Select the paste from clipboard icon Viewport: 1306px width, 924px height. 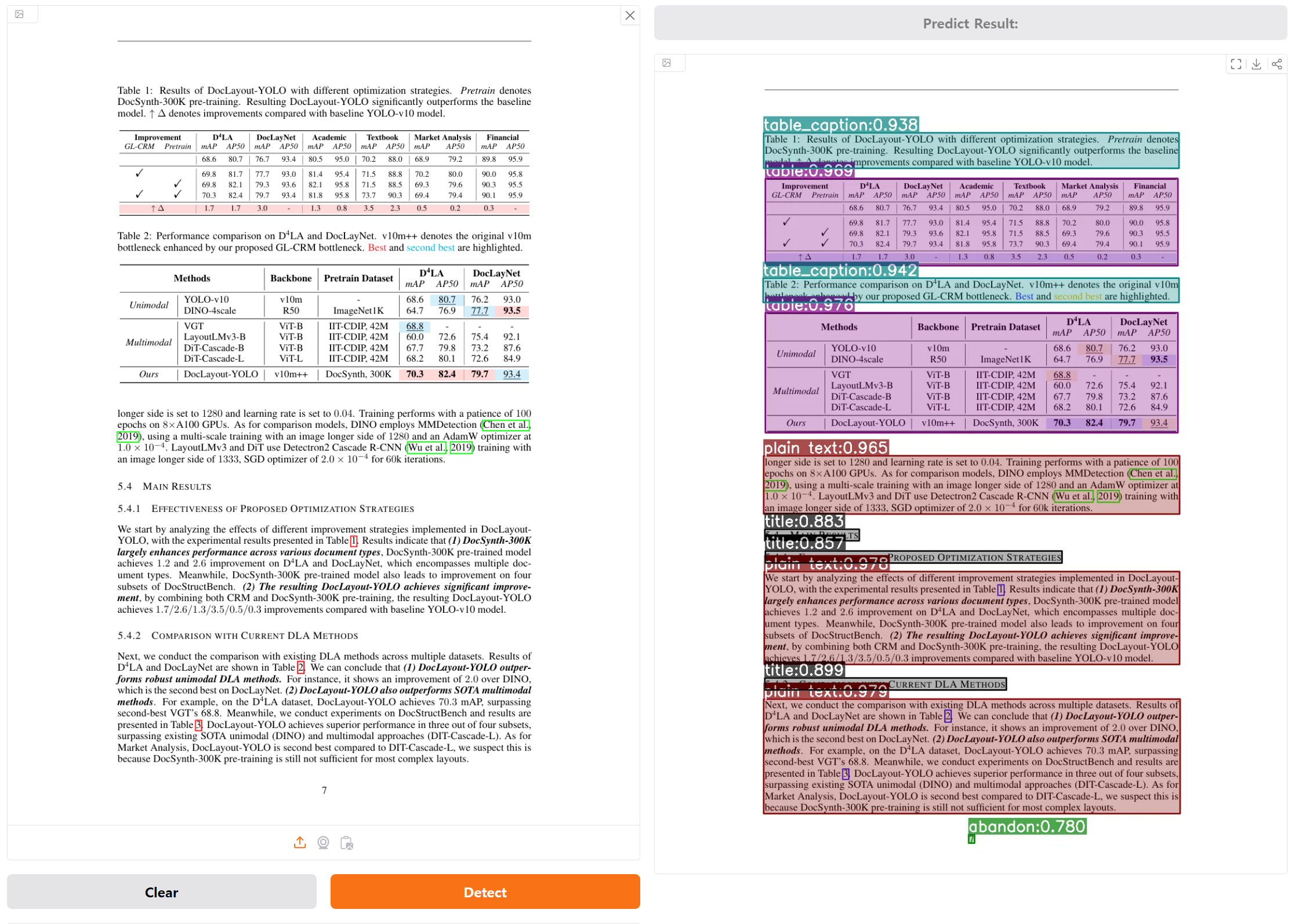coord(347,842)
